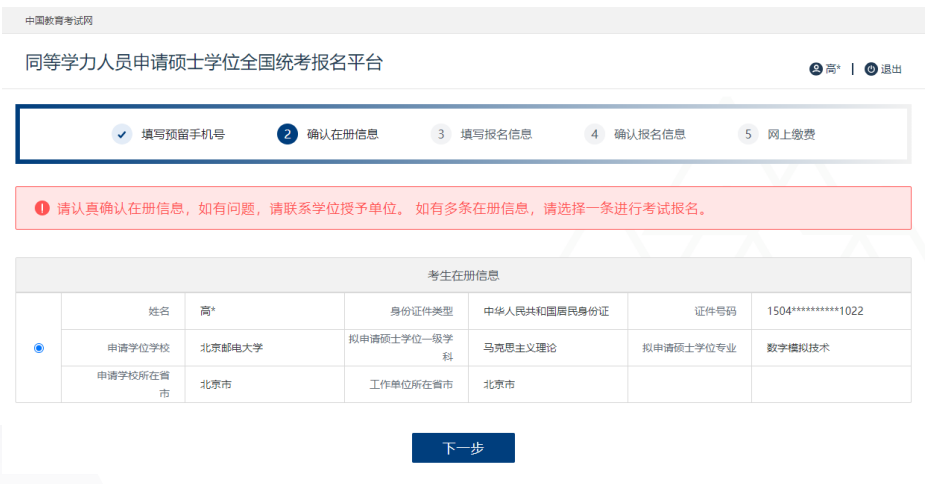Image resolution: width=925 pixels, height=484 pixels.
Task: Click the 考生在册信息 table header
Action: tap(463, 275)
